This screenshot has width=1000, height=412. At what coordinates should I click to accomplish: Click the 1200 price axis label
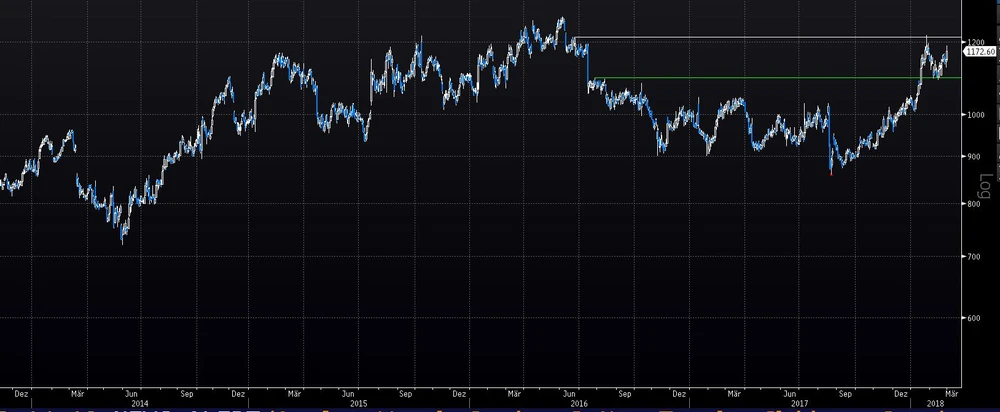(973, 41)
